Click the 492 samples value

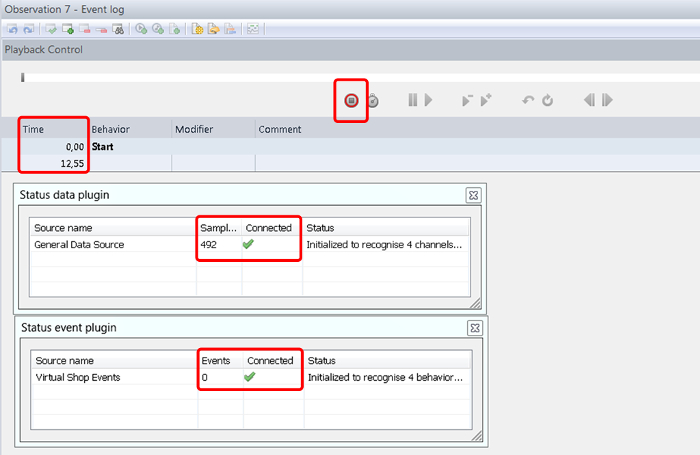[x=208, y=245]
